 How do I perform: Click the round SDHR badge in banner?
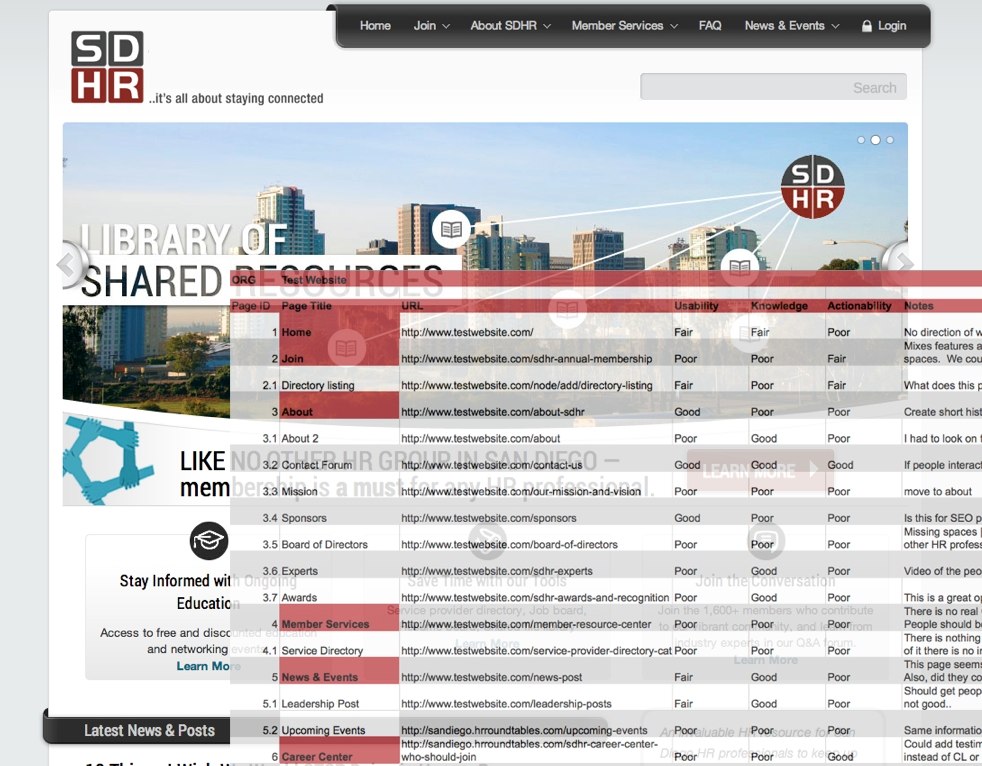812,187
